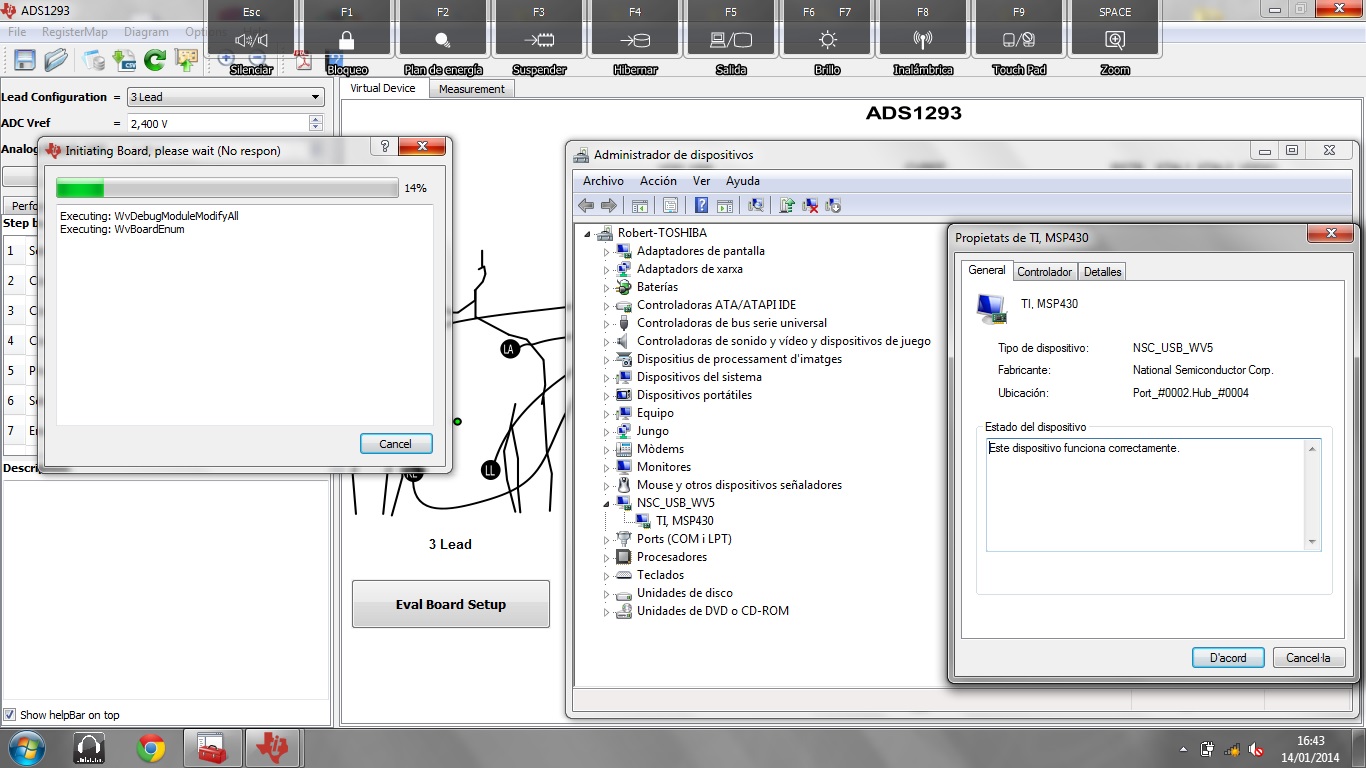Click the properties sheet icon in device manager toolbar
This screenshot has width=1366, height=768.
pyautogui.click(x=670, y=205)
